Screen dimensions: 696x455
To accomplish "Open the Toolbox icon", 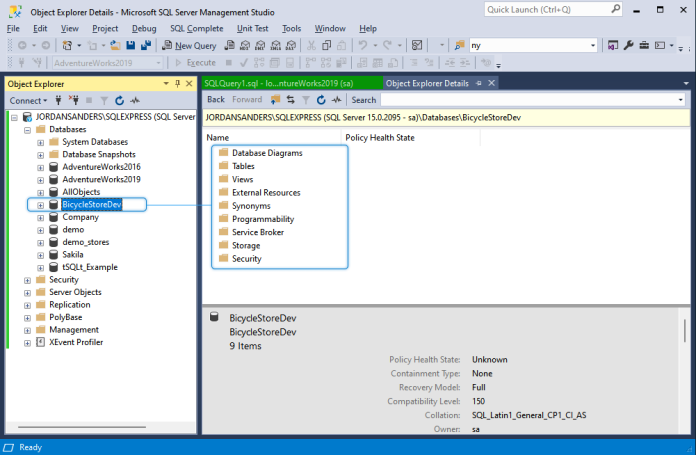I will (644, 45).
